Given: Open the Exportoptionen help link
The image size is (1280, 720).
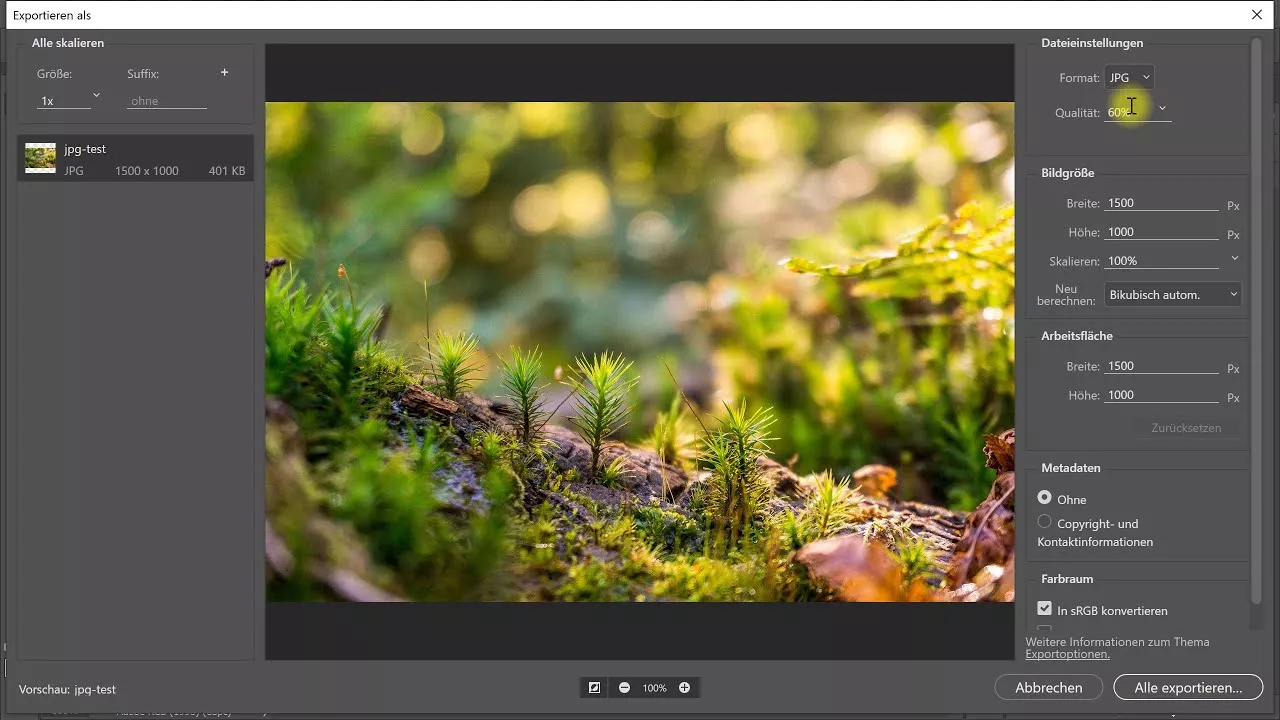Looking at the screenshot, I should (1066, 653).
